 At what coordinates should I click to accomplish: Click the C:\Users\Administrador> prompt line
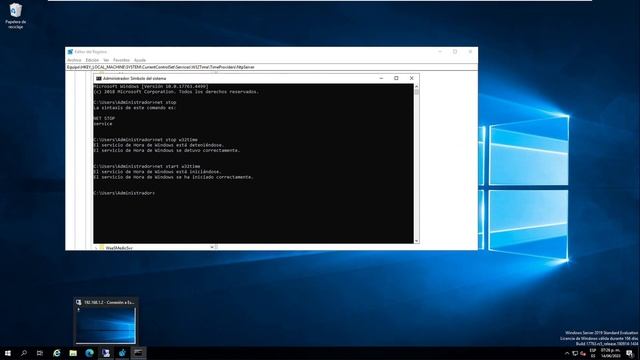pos(124,193)
